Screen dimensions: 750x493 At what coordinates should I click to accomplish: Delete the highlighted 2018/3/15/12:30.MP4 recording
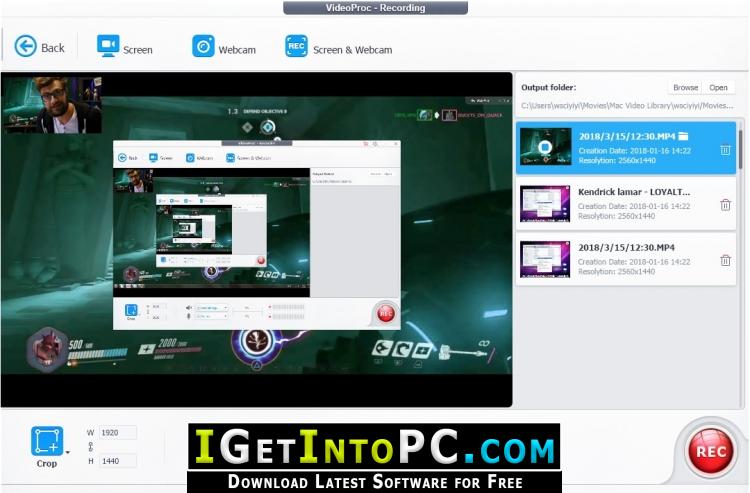pos(725,150)
